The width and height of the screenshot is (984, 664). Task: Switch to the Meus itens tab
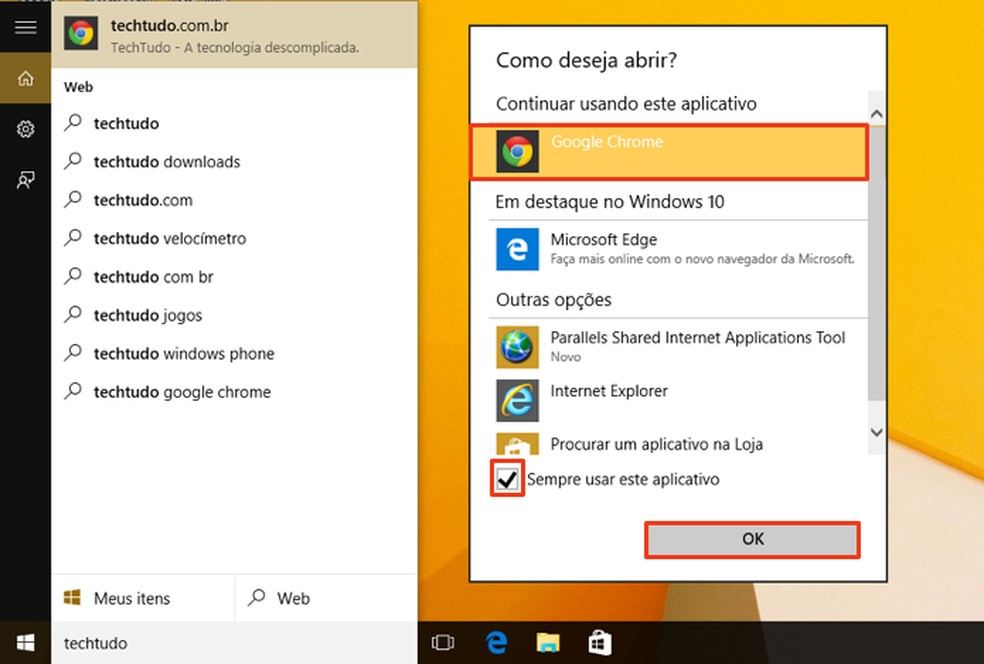point(130,598)
